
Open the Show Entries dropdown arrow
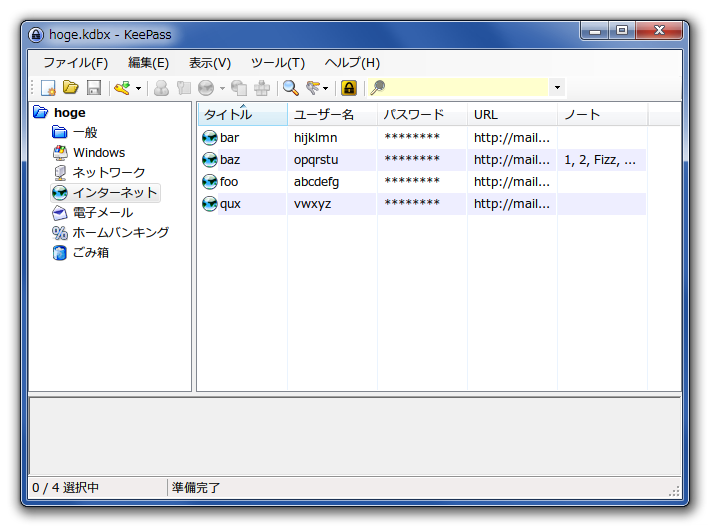click(326, 88)
